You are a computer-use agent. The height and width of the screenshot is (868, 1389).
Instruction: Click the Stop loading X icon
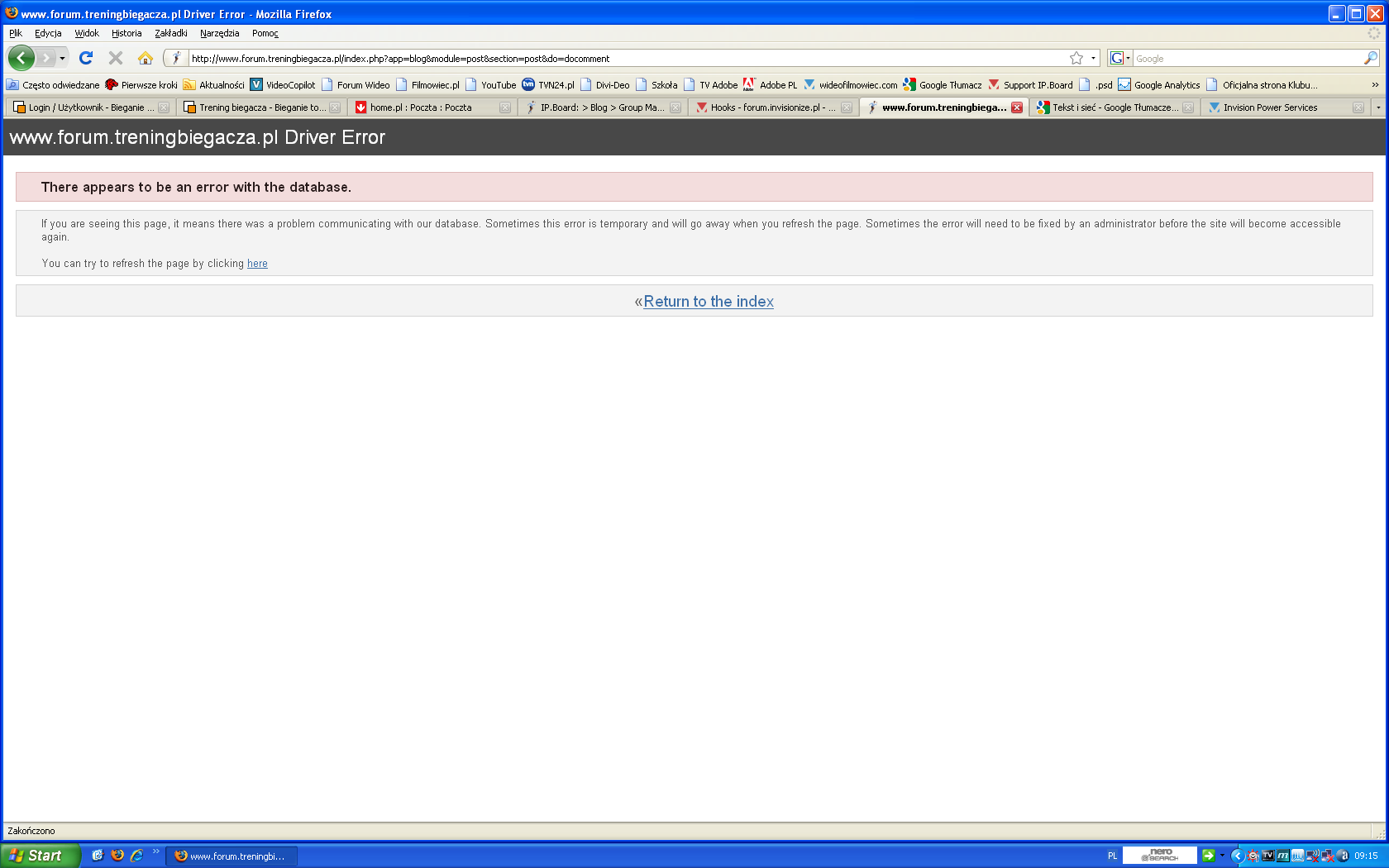pos(116,58)
